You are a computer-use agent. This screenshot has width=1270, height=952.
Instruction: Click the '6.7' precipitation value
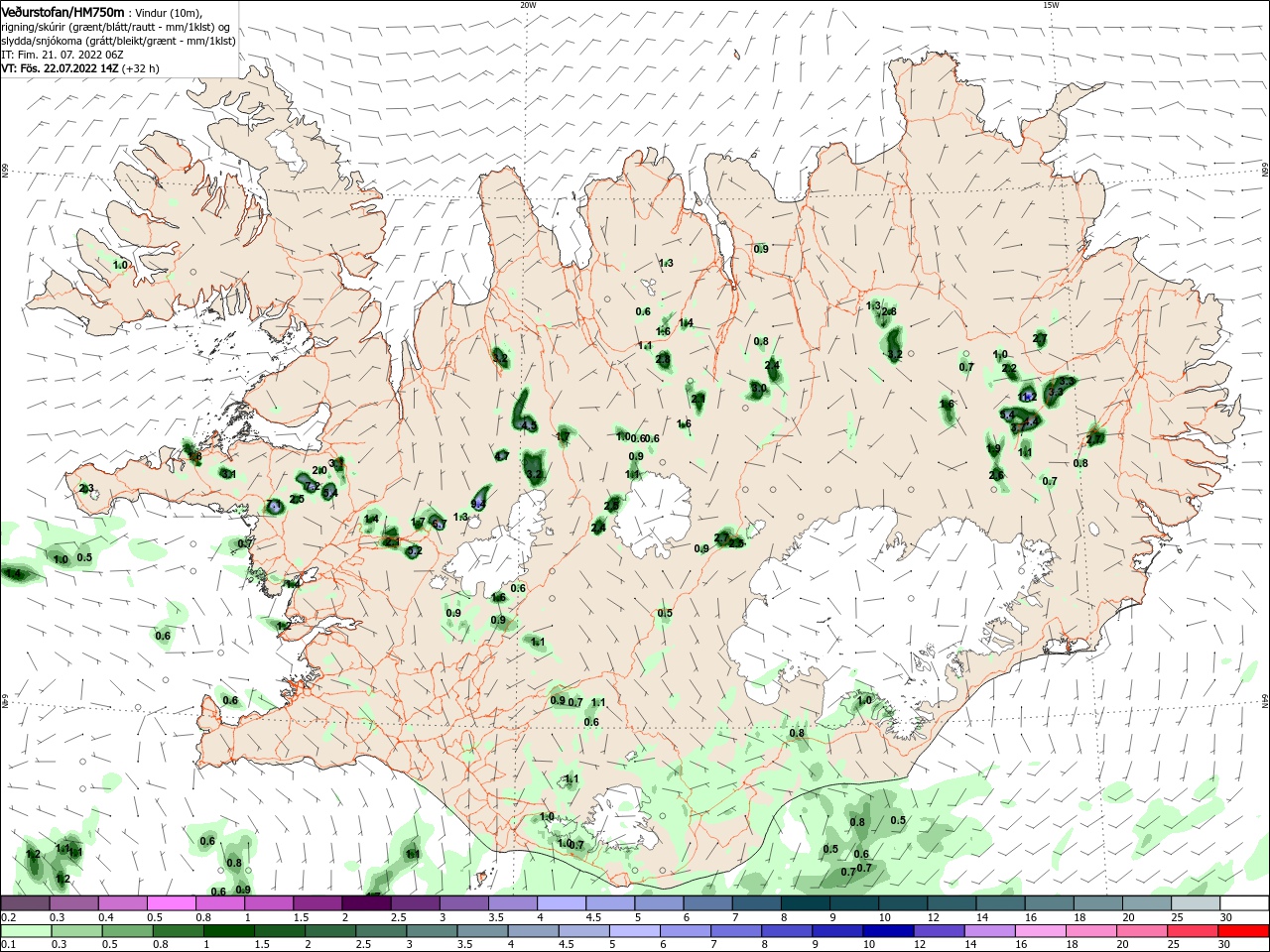pyautogui.click(x=439, y=523)
